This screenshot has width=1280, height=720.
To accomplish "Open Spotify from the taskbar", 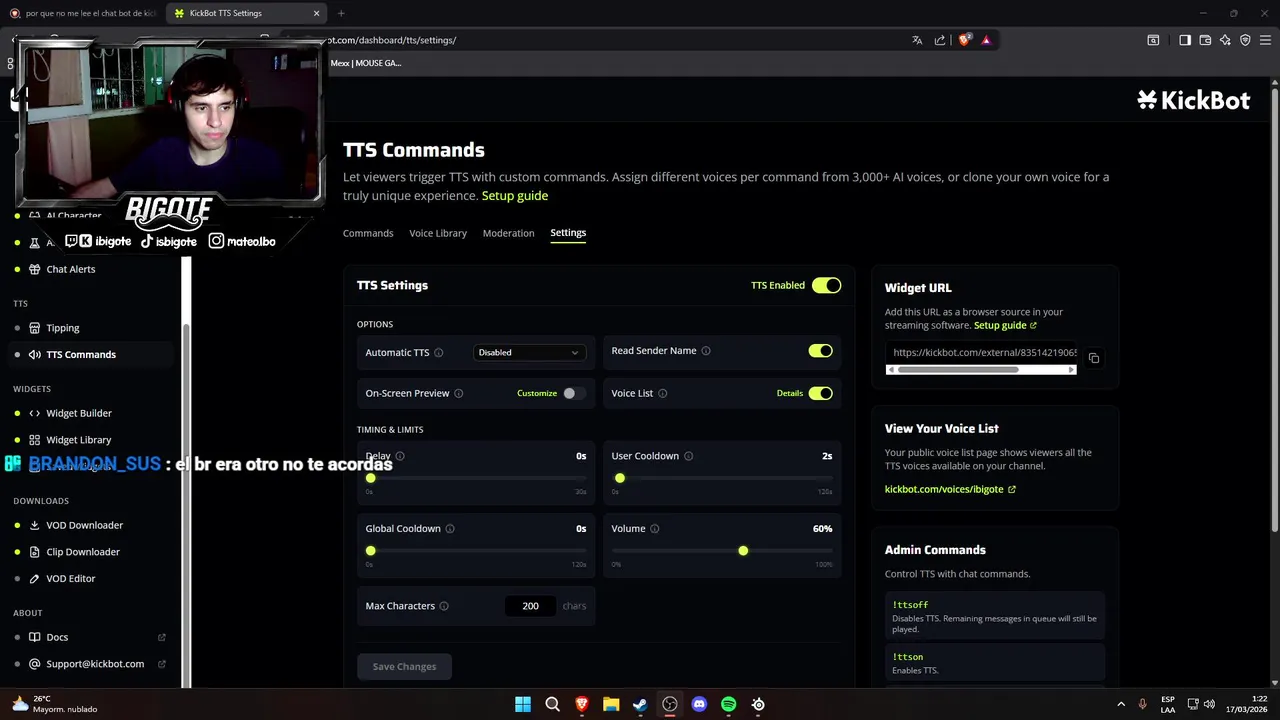I will click(x=729, y=704).
